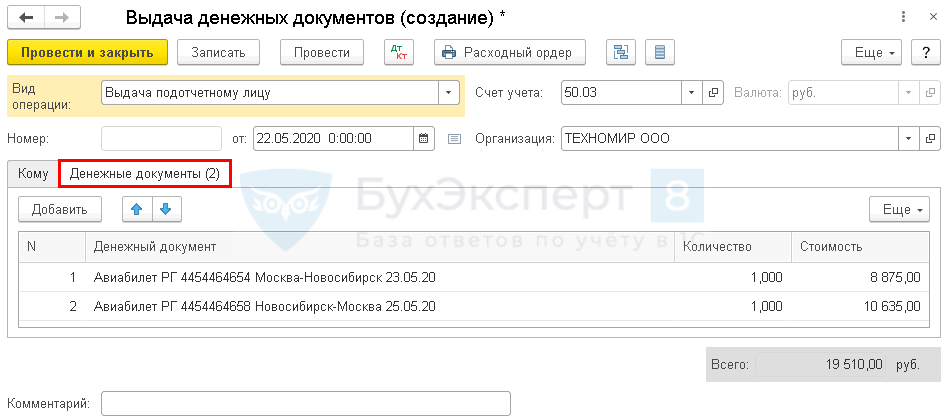The width and height of the screenshot is (944, 420).
Task: Open calendar picker for the date field
Action: tap(423, 138)
